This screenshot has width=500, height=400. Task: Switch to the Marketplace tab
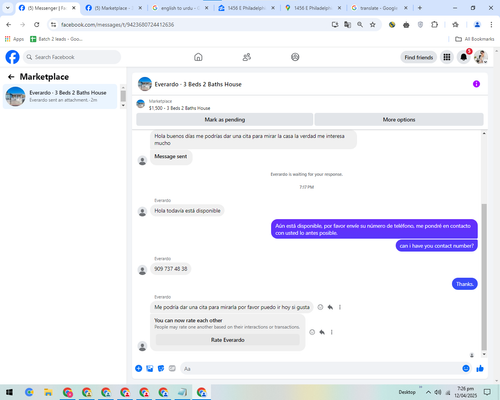113,8
